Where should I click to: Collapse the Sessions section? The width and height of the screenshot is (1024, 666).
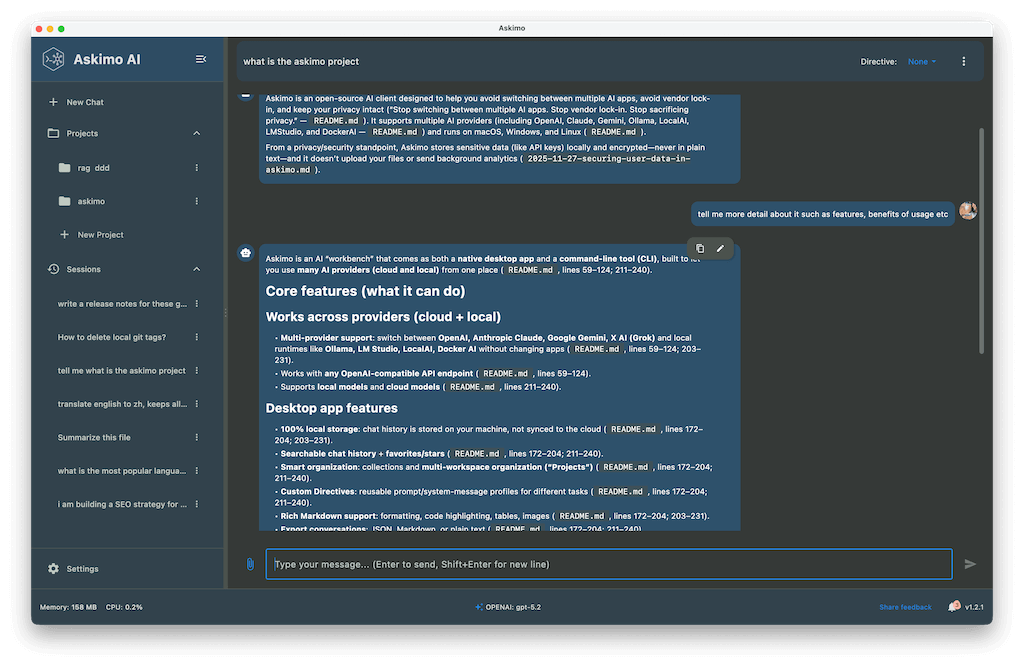[196, 269]
